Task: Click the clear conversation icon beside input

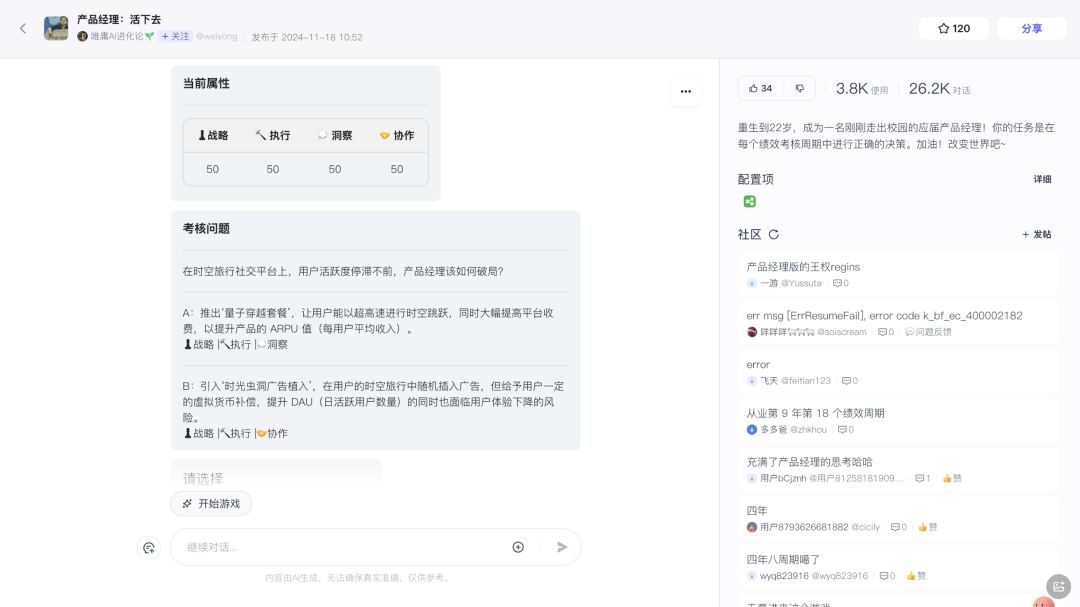Action: [149, 547]
